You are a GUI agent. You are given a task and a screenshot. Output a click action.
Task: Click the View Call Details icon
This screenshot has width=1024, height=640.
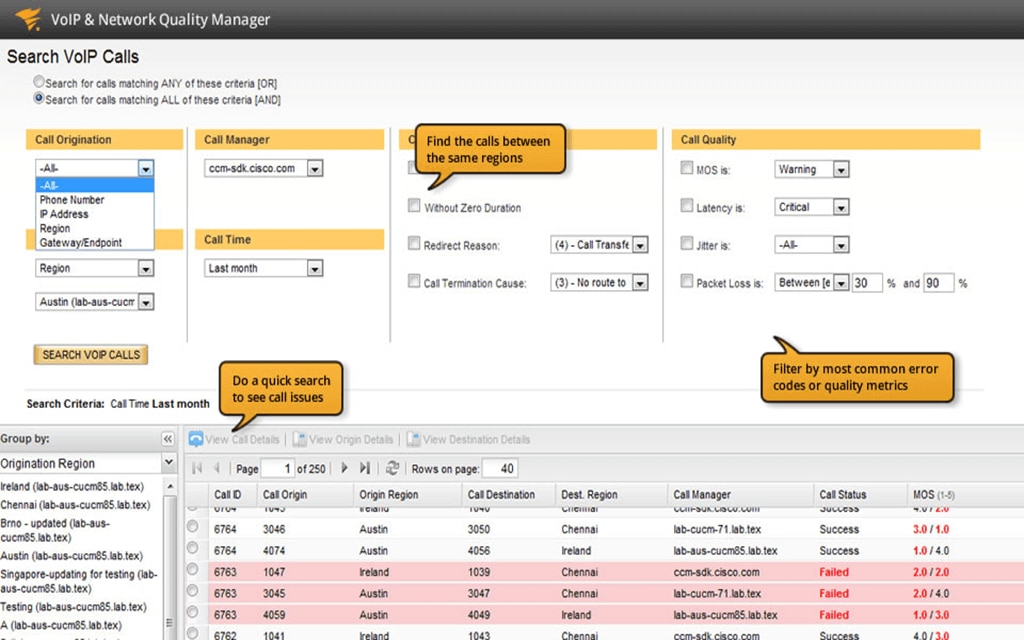click(x=196, y=439)
